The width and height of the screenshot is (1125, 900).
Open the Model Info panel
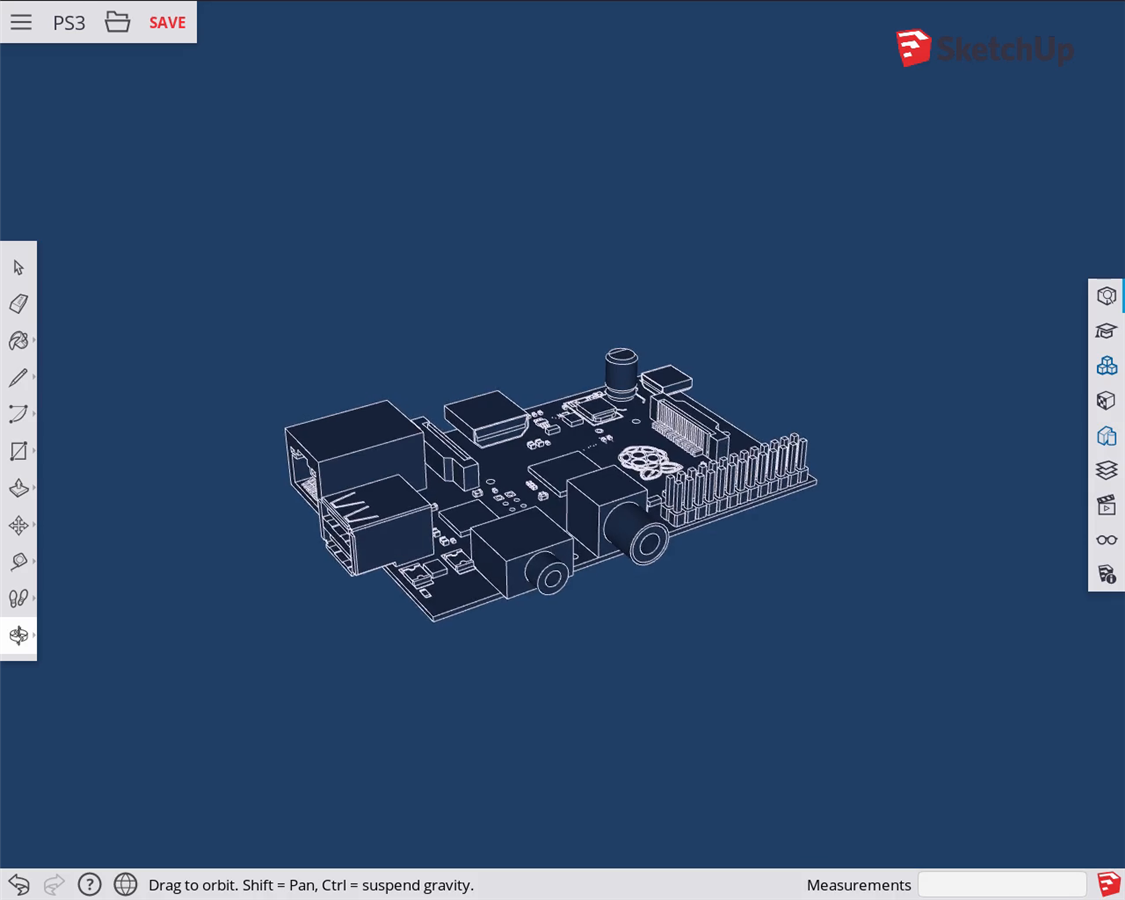pos(1106,574)
